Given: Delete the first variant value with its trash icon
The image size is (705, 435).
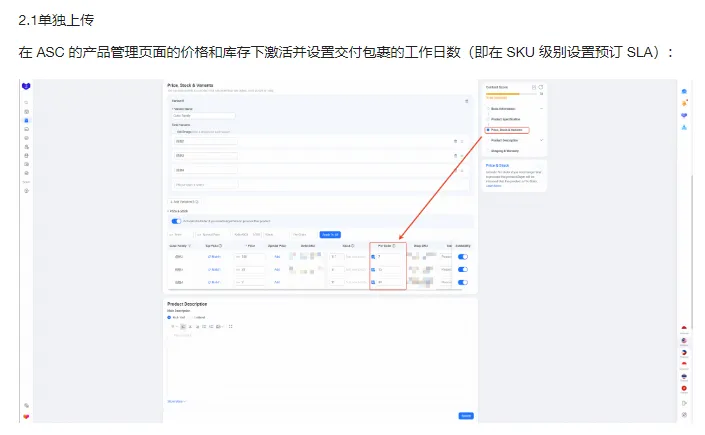Looking at the screenshot, I should [455, 141].
